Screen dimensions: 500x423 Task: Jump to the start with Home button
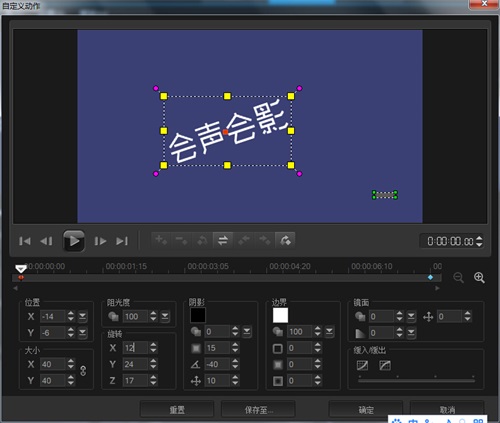click(25, 241)
